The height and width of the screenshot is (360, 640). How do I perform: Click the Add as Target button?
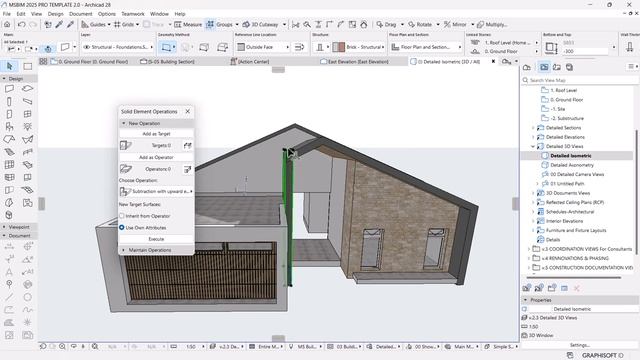coord(156,134)
